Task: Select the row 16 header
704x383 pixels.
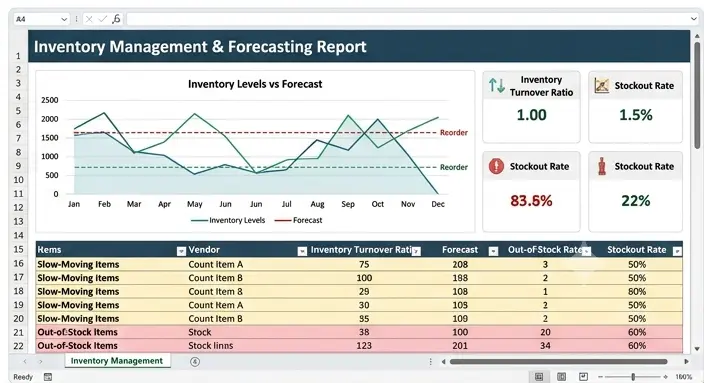Action: point(18,264)
